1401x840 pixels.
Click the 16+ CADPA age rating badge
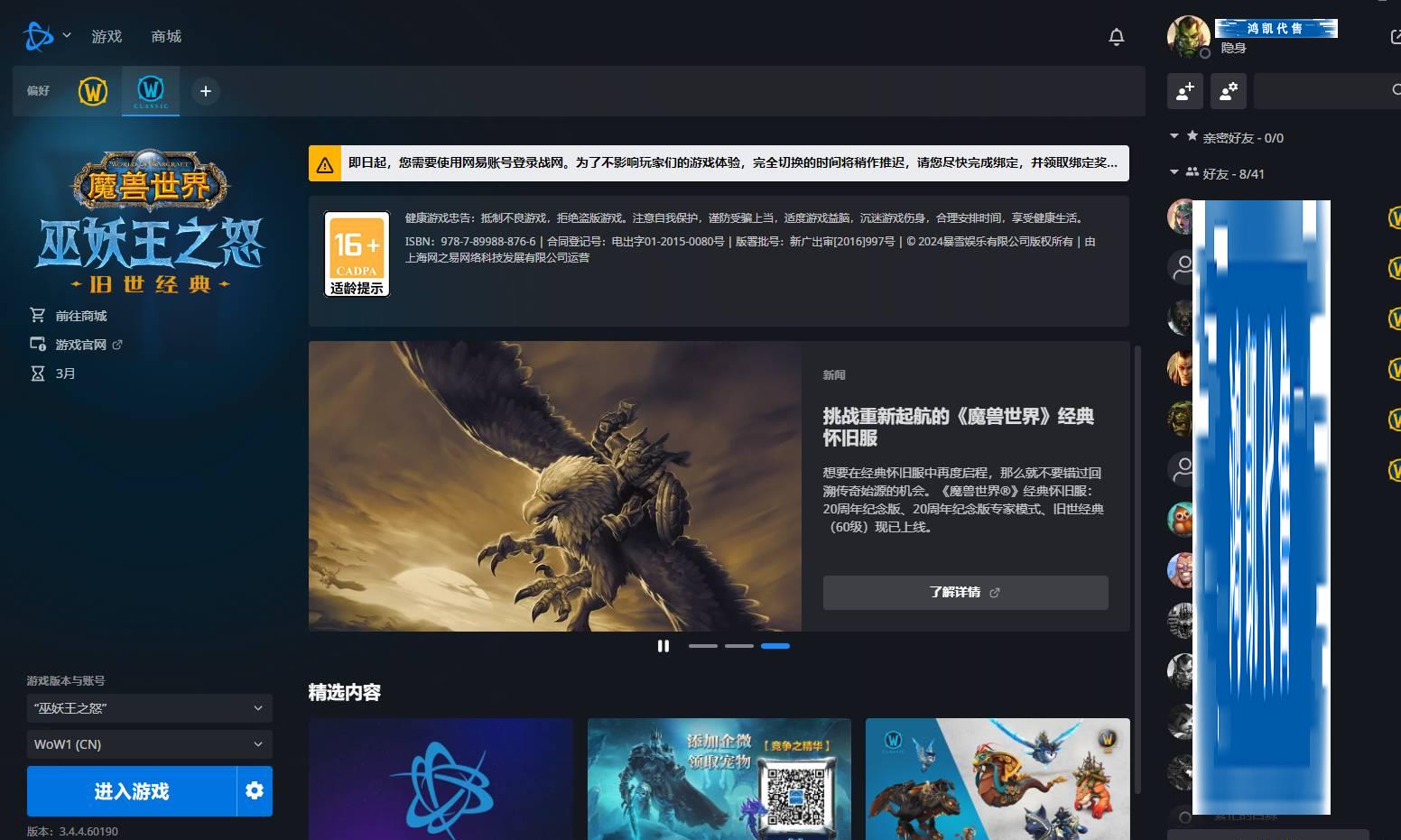coord(357,254)
